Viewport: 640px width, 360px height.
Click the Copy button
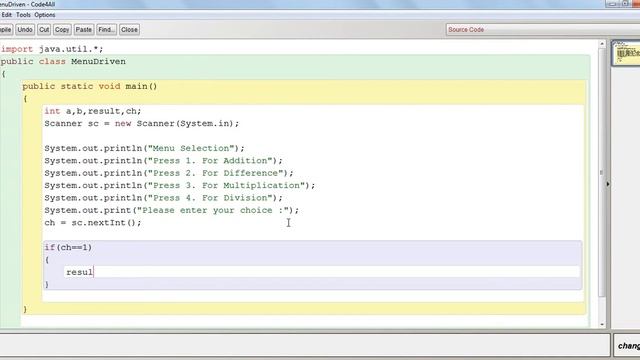pyautogui.click(x=62, y=29)
